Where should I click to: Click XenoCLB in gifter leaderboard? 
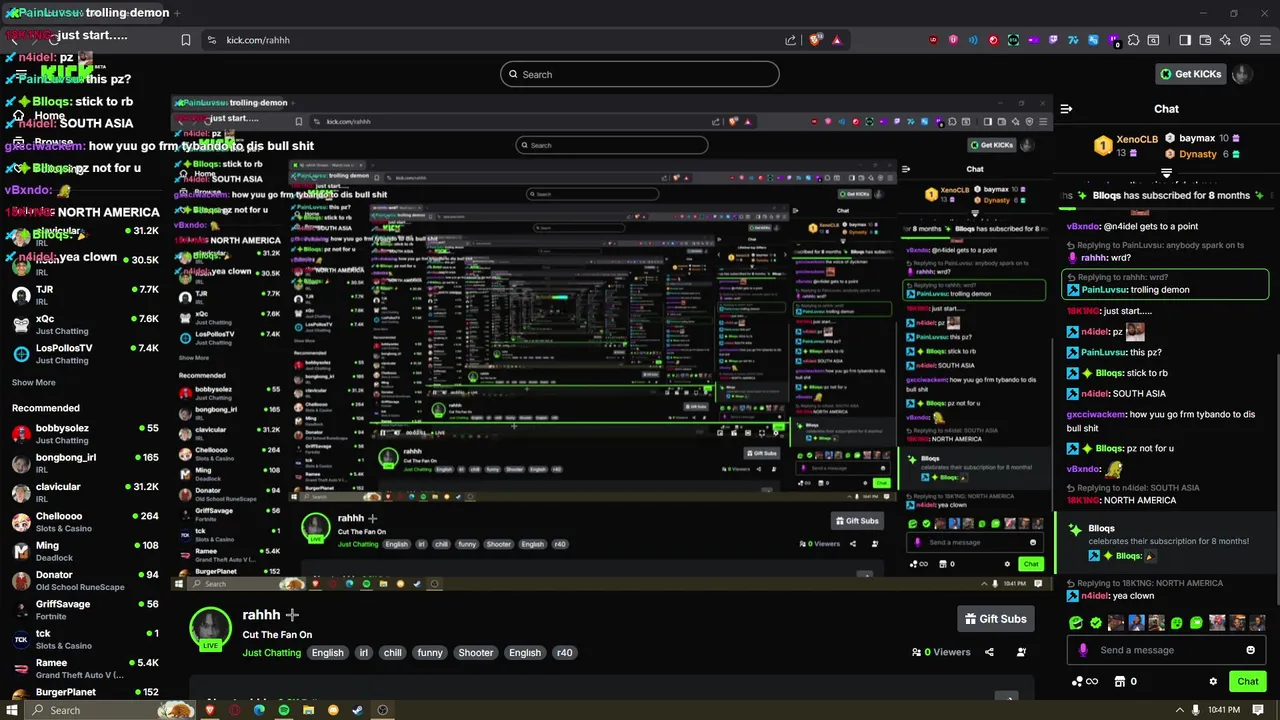[x=1138, y=139]
